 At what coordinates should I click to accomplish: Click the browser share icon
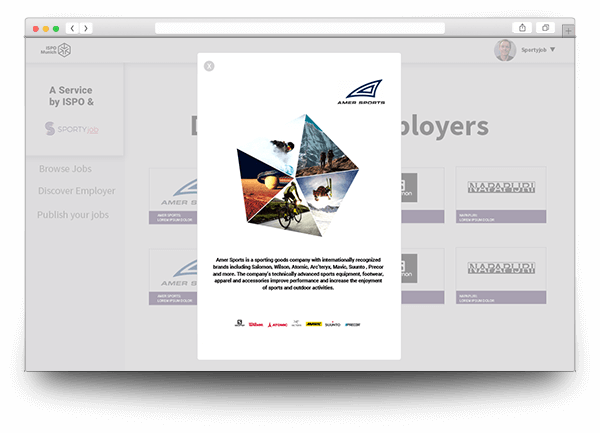point(522,28)
